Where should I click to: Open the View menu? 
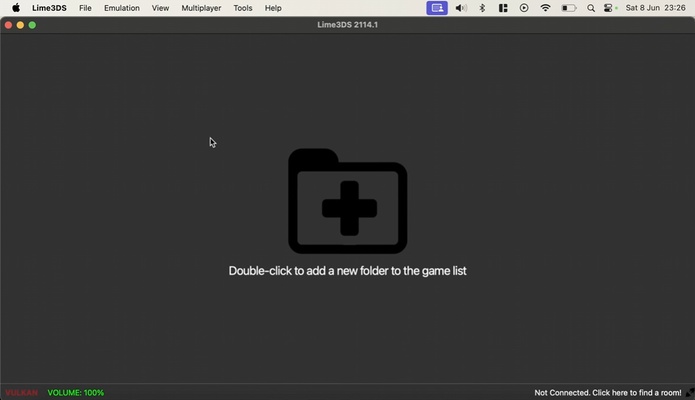point(160,8)
